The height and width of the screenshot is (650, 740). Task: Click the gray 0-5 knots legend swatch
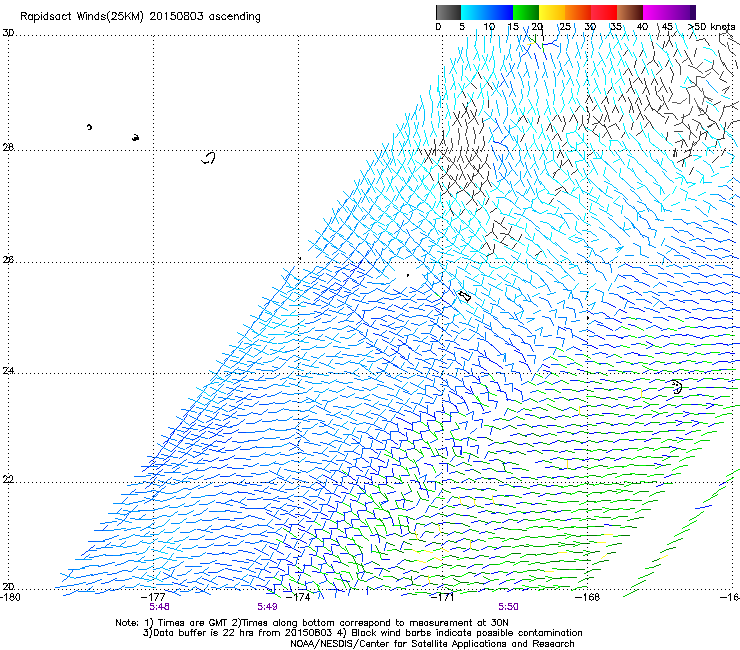[x=448, y=12]
